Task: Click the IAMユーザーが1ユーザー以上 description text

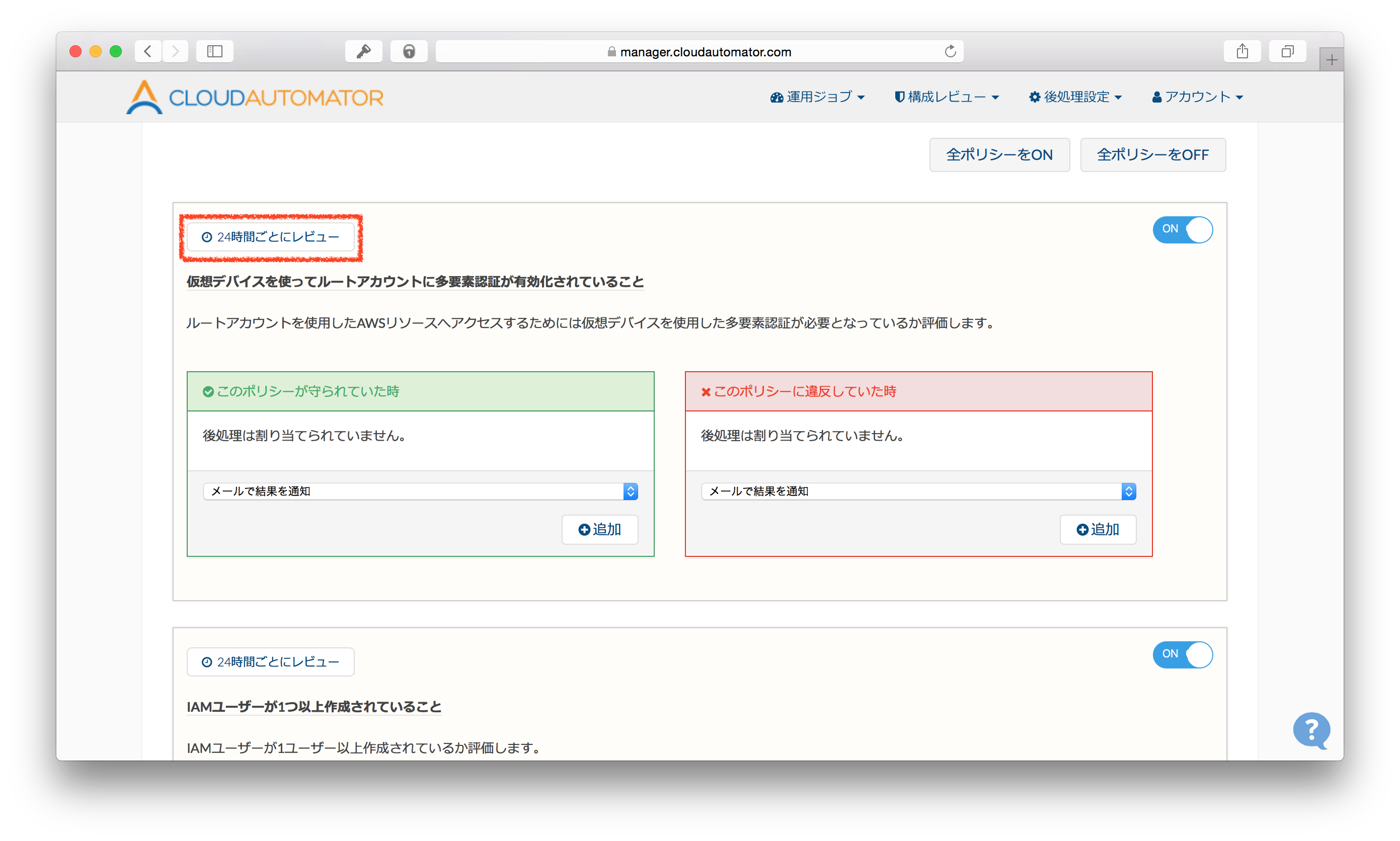Action: tap(364, 748)
